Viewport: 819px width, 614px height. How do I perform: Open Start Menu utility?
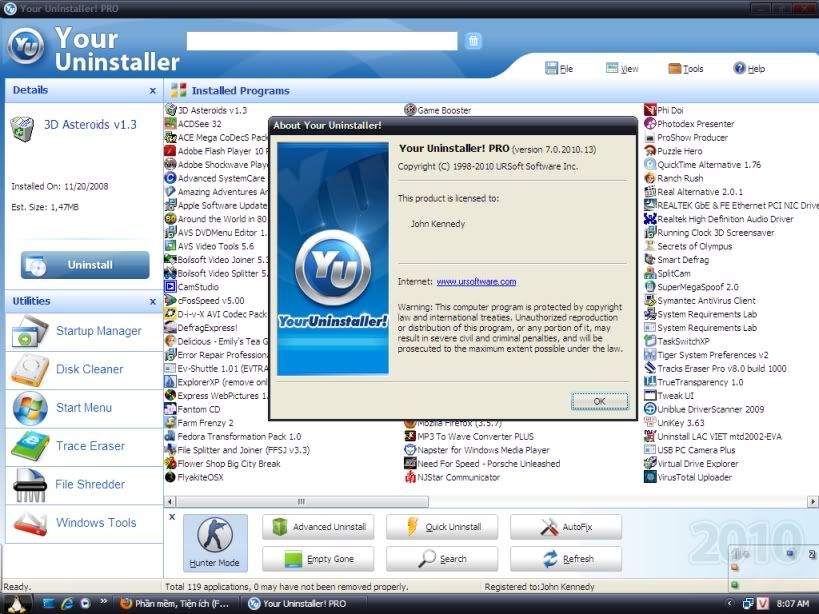click(x=84, y=408)
